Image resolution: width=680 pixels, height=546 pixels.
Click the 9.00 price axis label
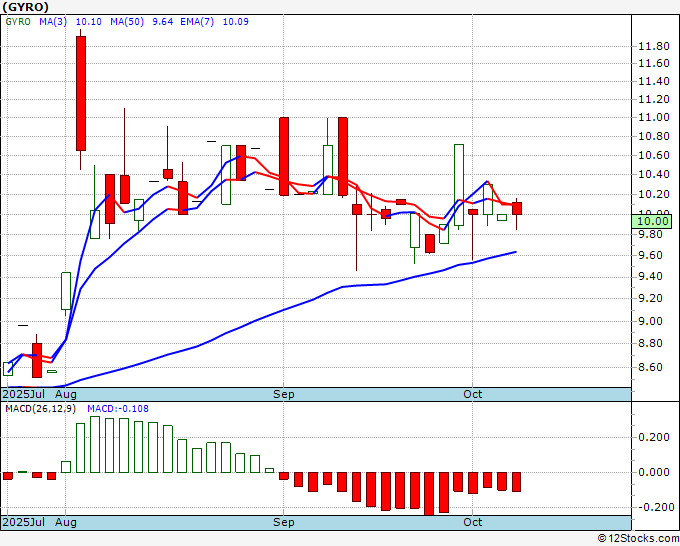point(650,321)
